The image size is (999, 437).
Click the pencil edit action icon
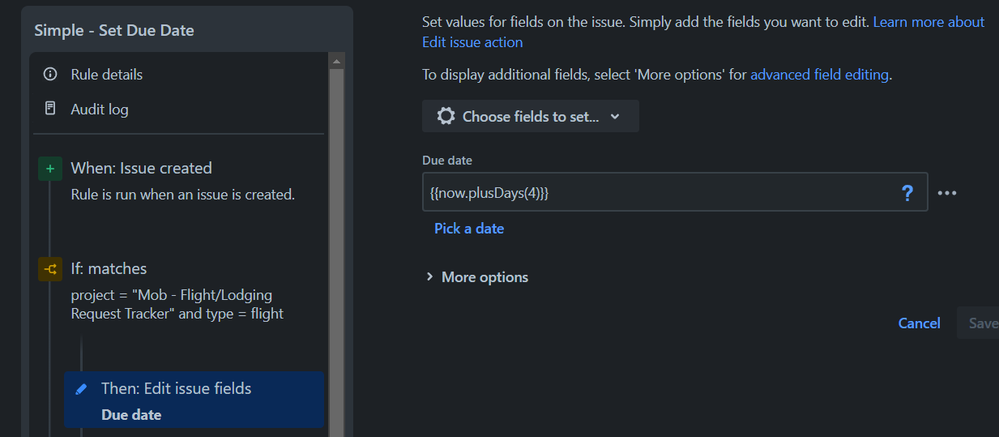click(x=82, y=389)
